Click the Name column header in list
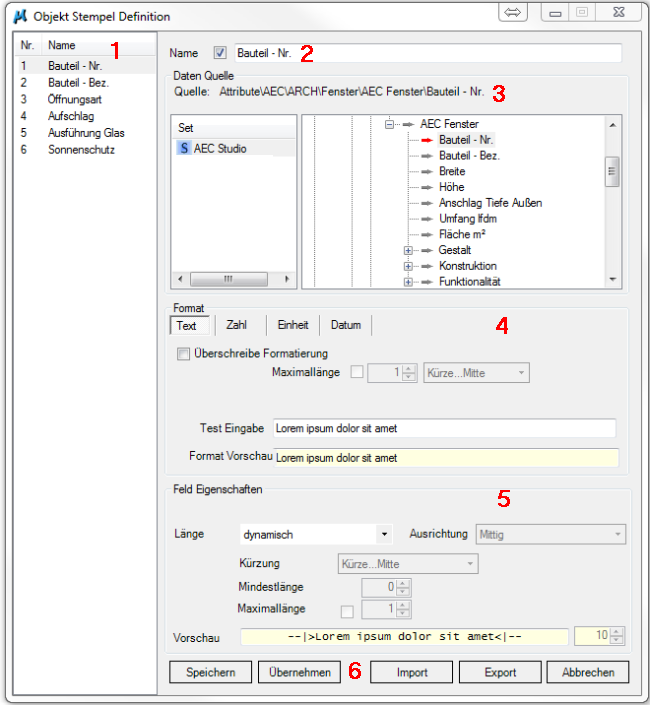The image size is (650, 705). [x=99, y=45]
